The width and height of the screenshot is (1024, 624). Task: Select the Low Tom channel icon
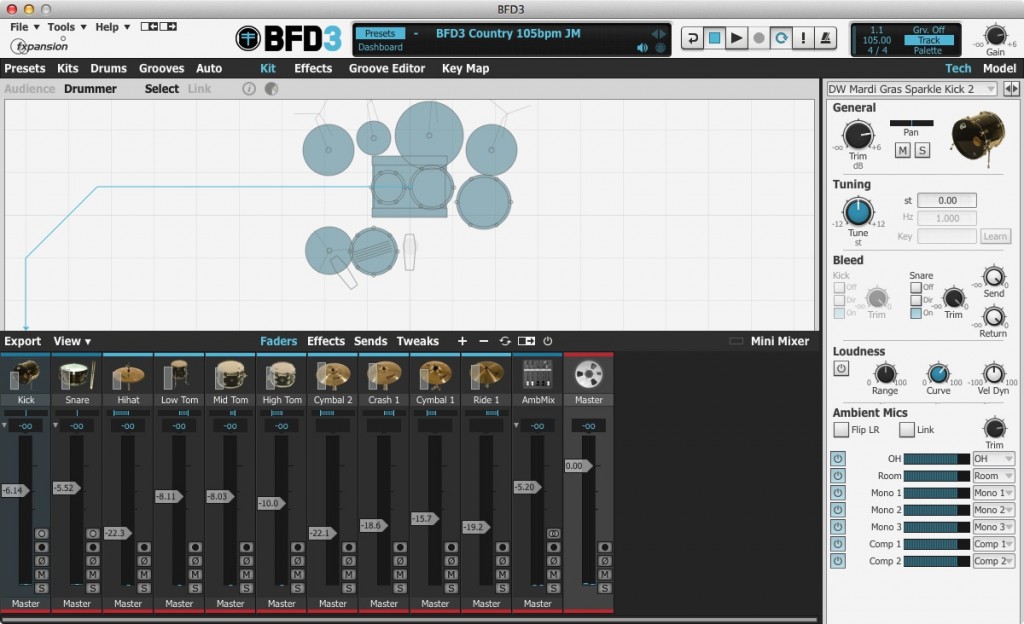click(x=179, y=375)
